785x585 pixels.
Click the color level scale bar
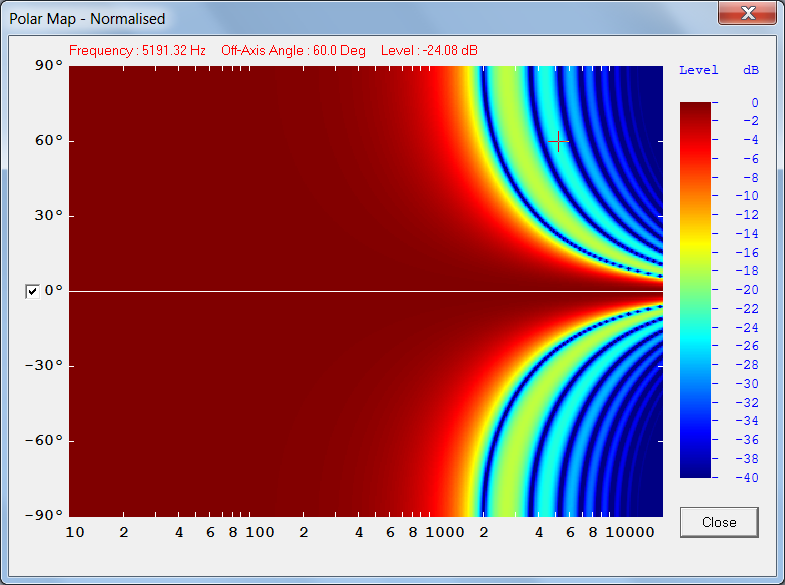[x=695, y=290]
